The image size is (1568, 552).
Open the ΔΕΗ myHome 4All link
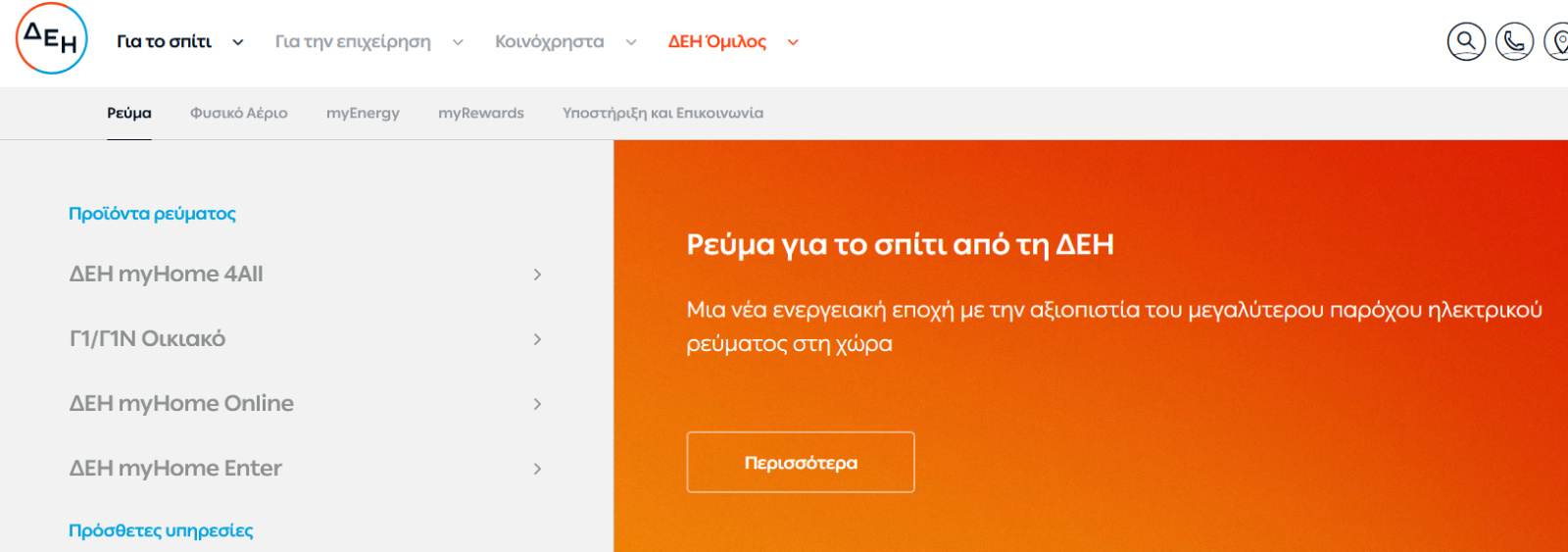(166, 274)
